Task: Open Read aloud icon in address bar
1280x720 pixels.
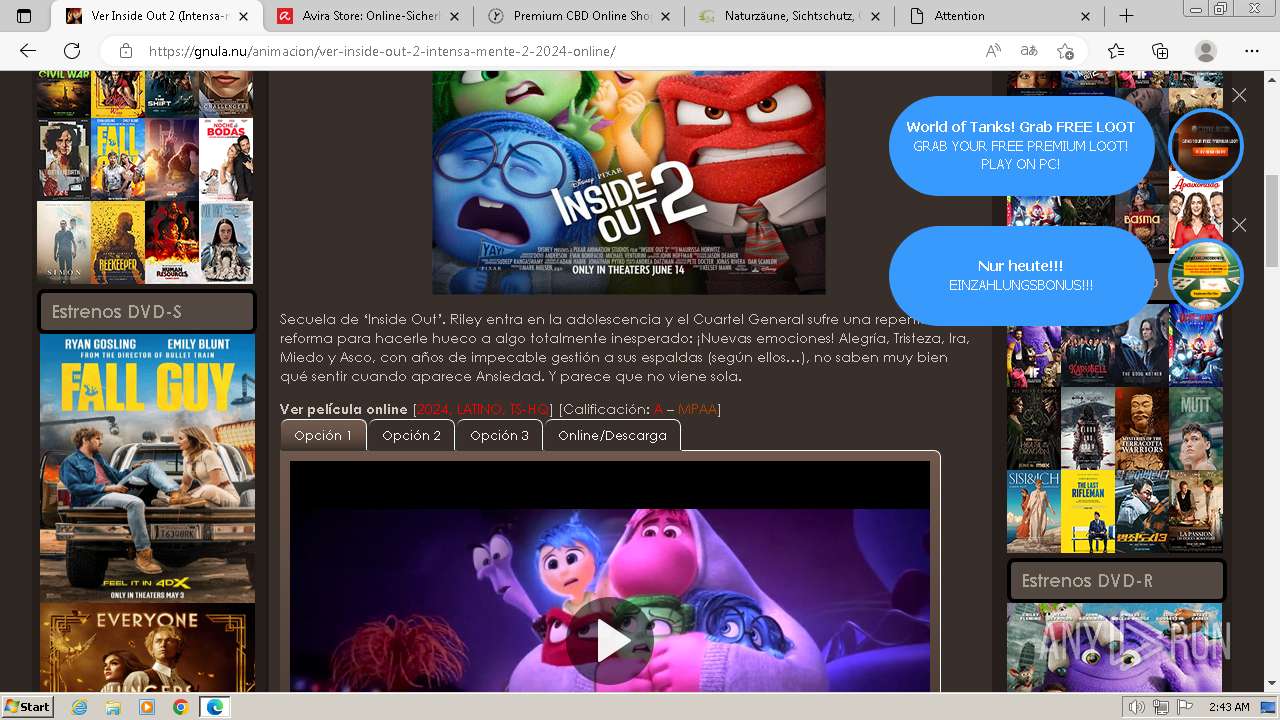Action: click(x=993, y=51)
